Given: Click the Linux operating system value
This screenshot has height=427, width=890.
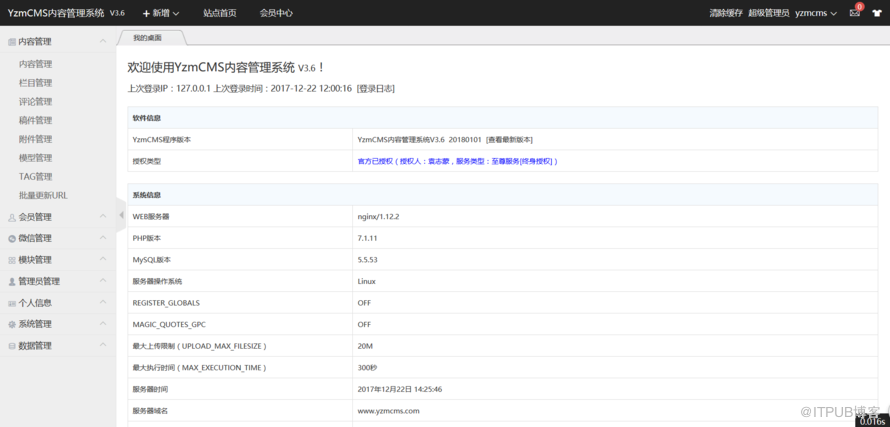Looking at the screenshot, I should [367, 282].
